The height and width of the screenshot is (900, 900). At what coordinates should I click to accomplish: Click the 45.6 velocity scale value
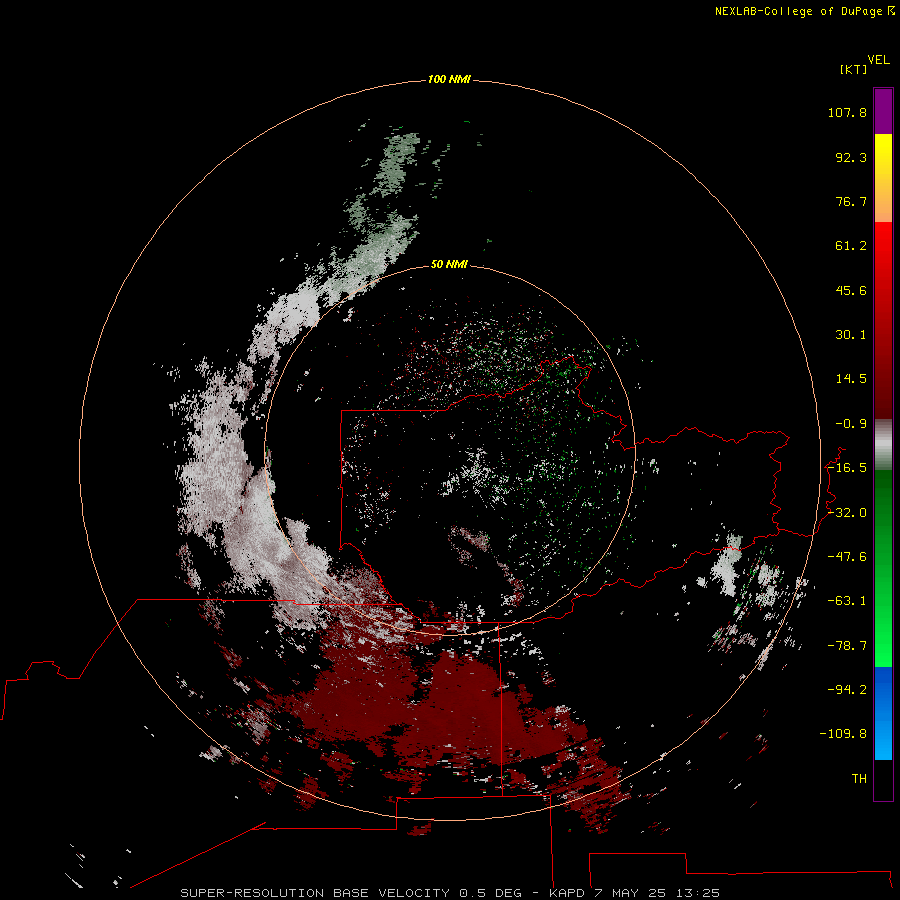point(851,290)
